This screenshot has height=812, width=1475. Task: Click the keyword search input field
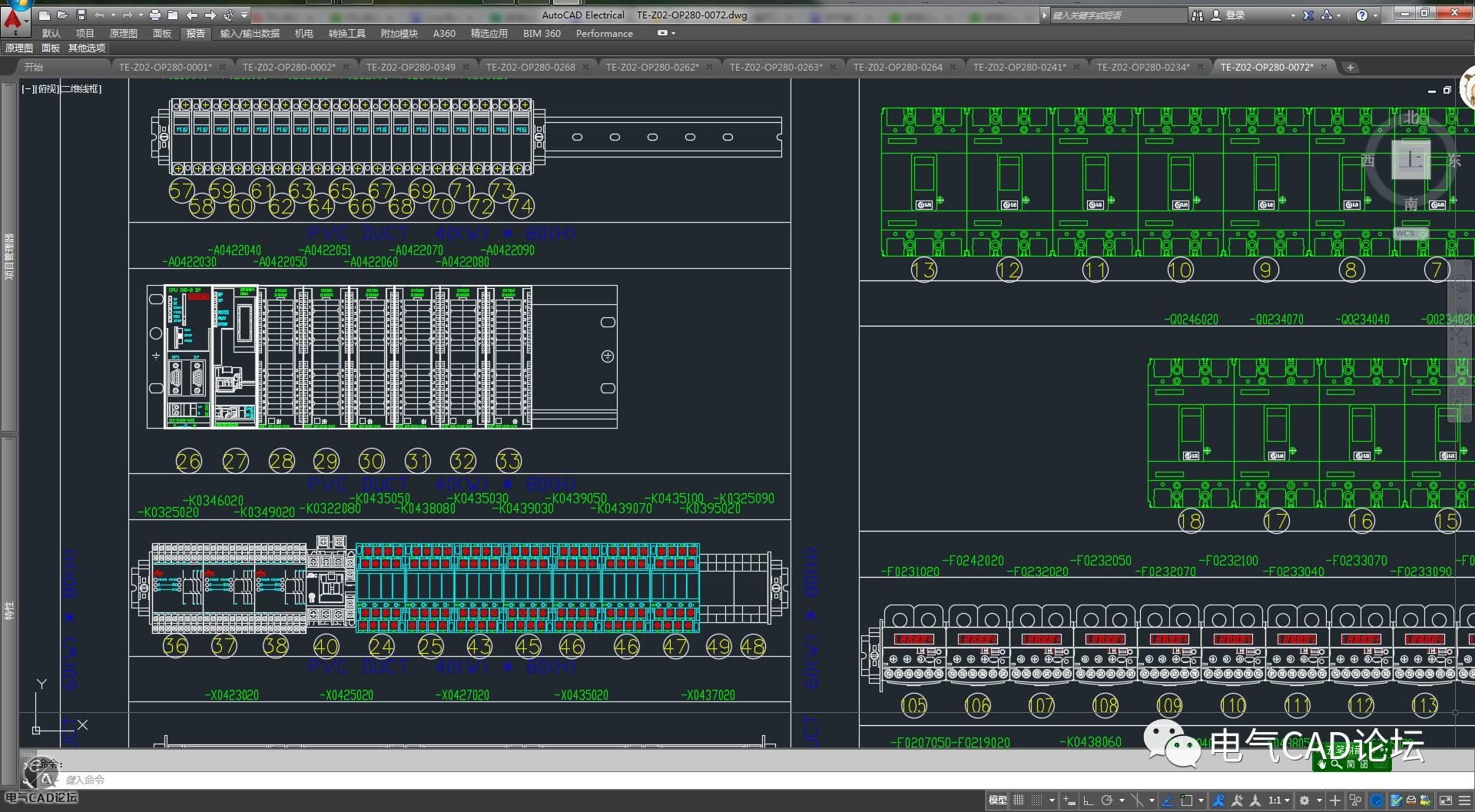(x=1118, y=15)
